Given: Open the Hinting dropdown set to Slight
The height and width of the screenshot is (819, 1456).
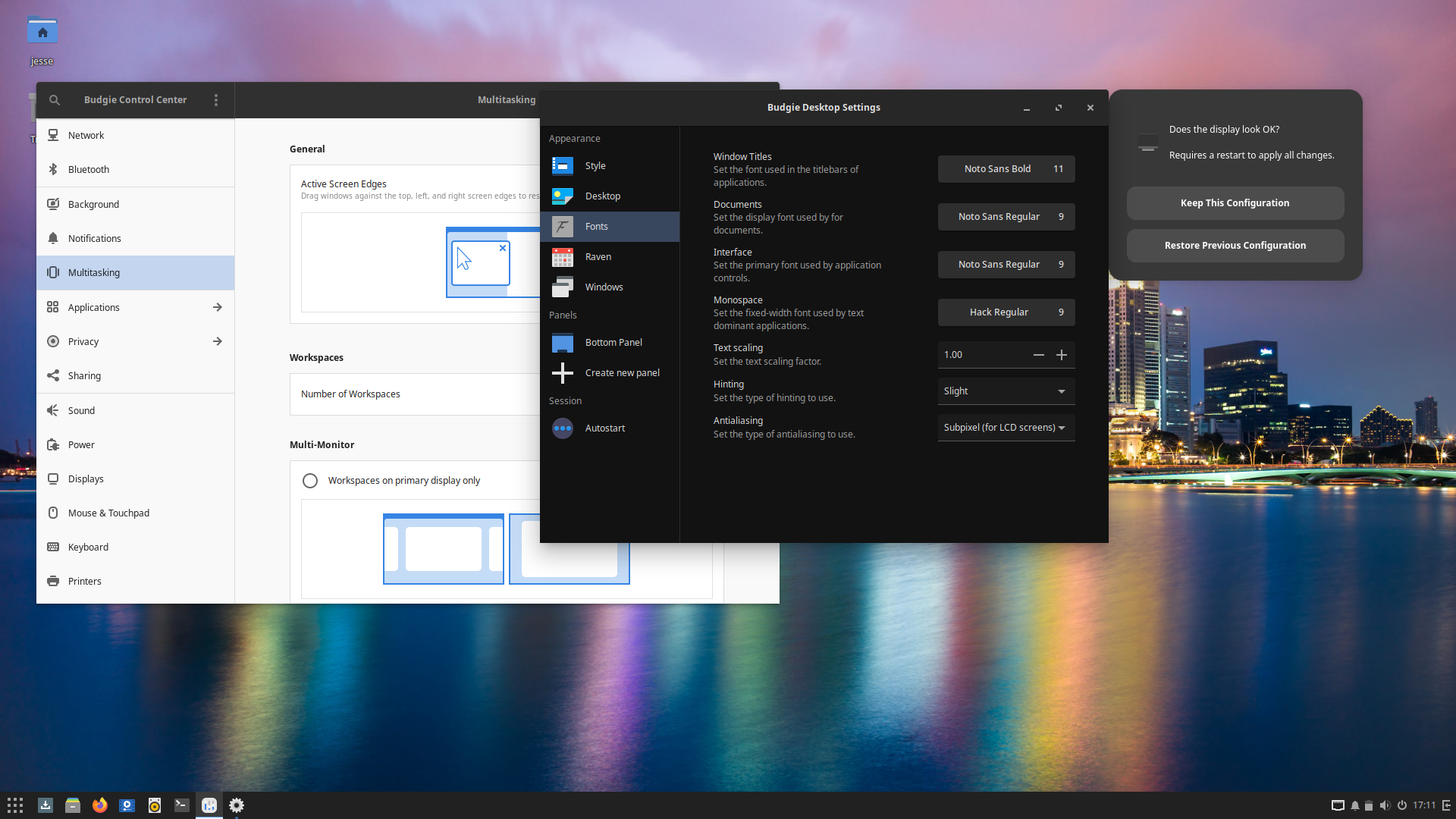Looking at the screenshot, I should [x=1006, y=391].
